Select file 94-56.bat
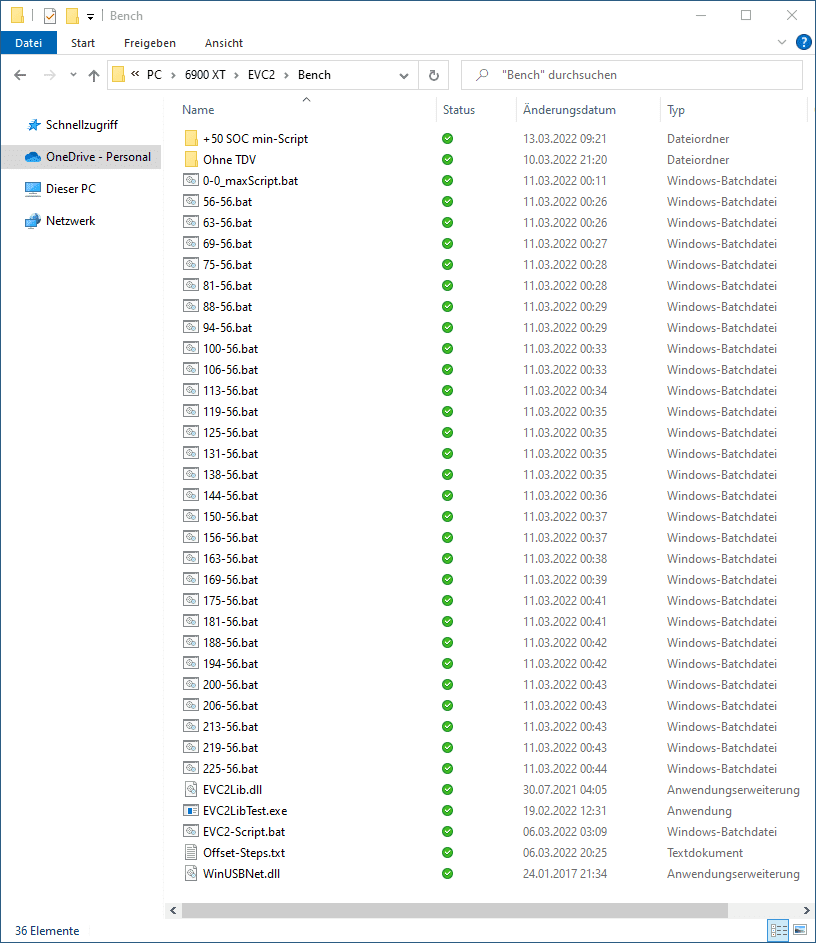The image size is (816, 943). [x=227, y=328]
